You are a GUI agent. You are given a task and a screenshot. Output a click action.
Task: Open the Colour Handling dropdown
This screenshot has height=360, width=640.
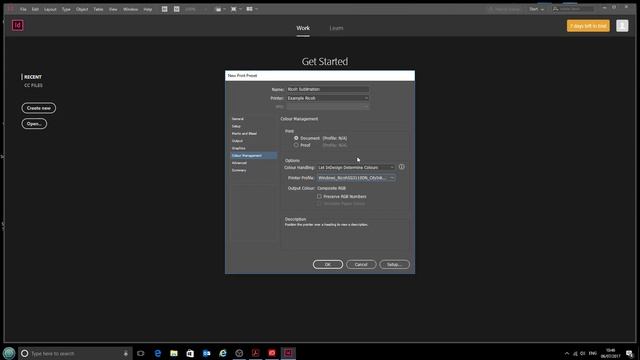pos(356,167)
